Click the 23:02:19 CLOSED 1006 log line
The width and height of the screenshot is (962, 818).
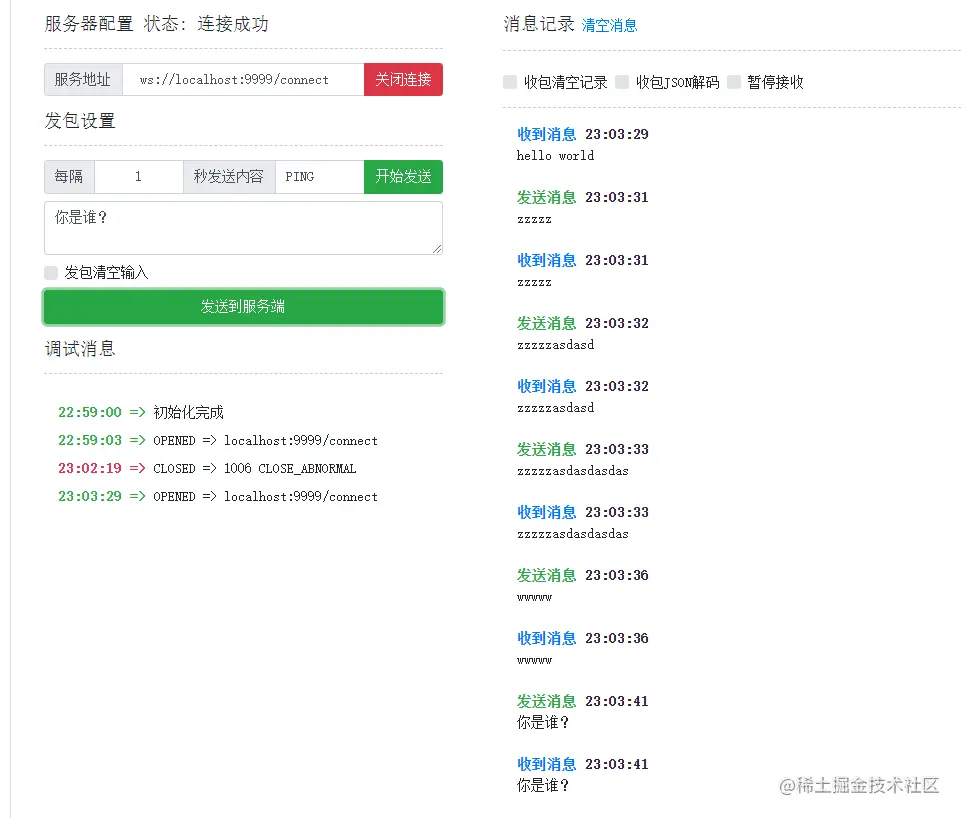(x=207, y=469)
